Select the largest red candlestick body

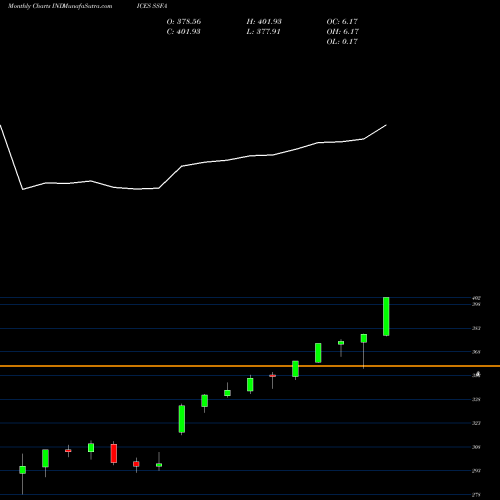click(x=114, y=453)
